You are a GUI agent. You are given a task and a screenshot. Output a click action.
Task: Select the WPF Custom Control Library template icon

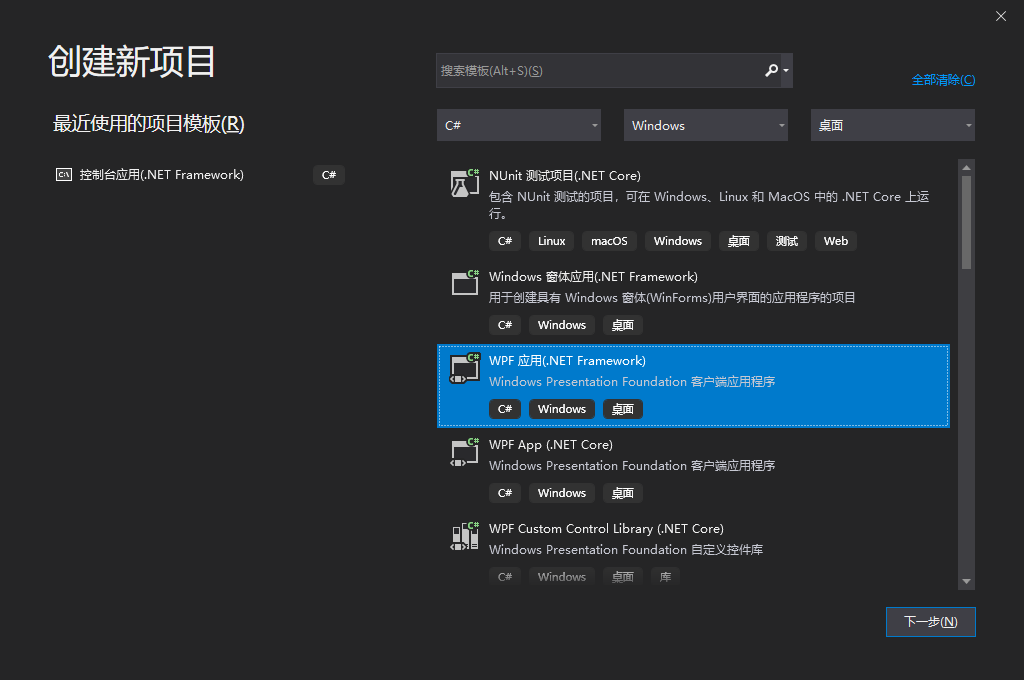(x=464, y=536)
